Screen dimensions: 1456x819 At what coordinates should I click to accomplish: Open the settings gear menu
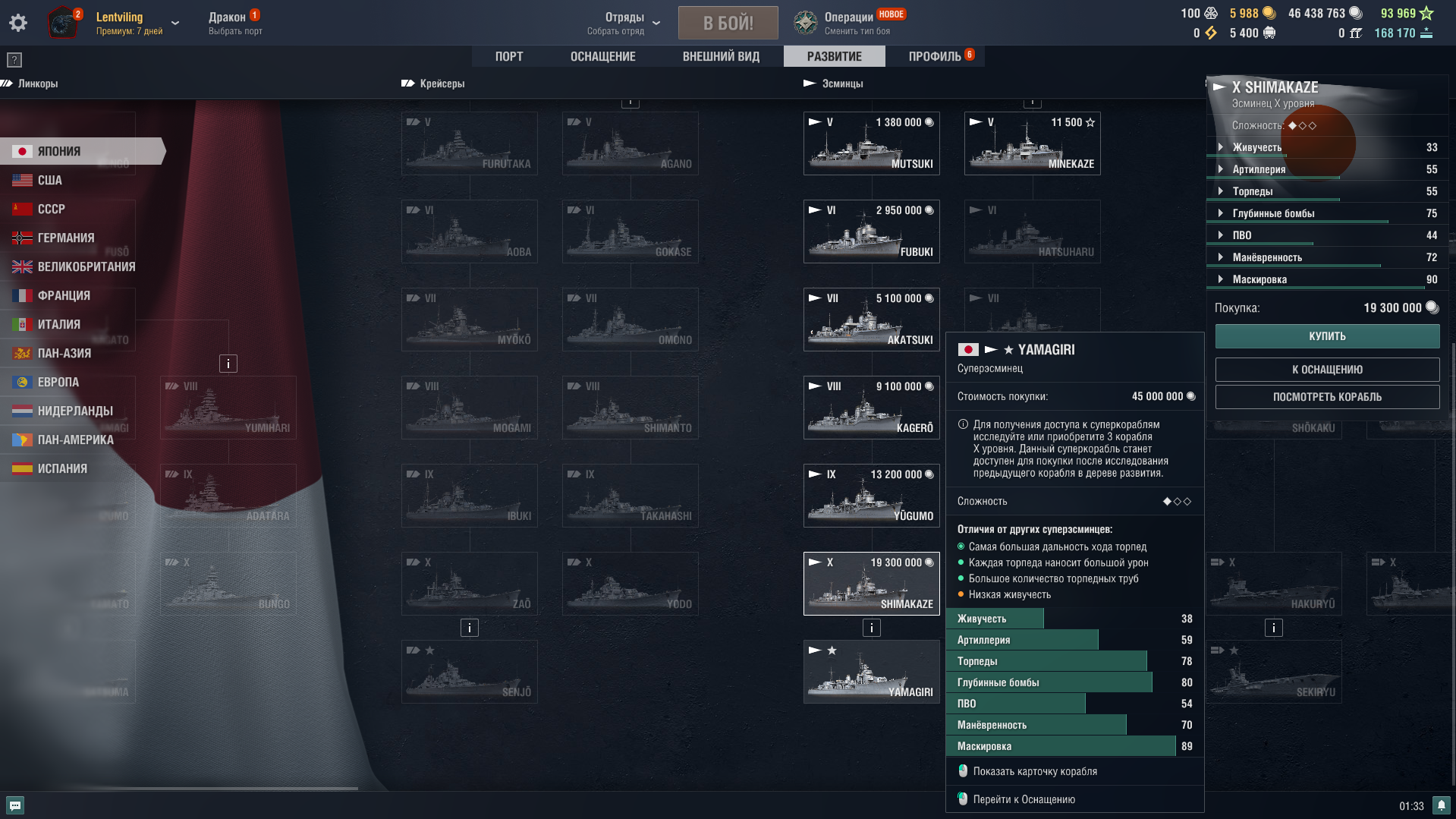(x=18, y=23)
